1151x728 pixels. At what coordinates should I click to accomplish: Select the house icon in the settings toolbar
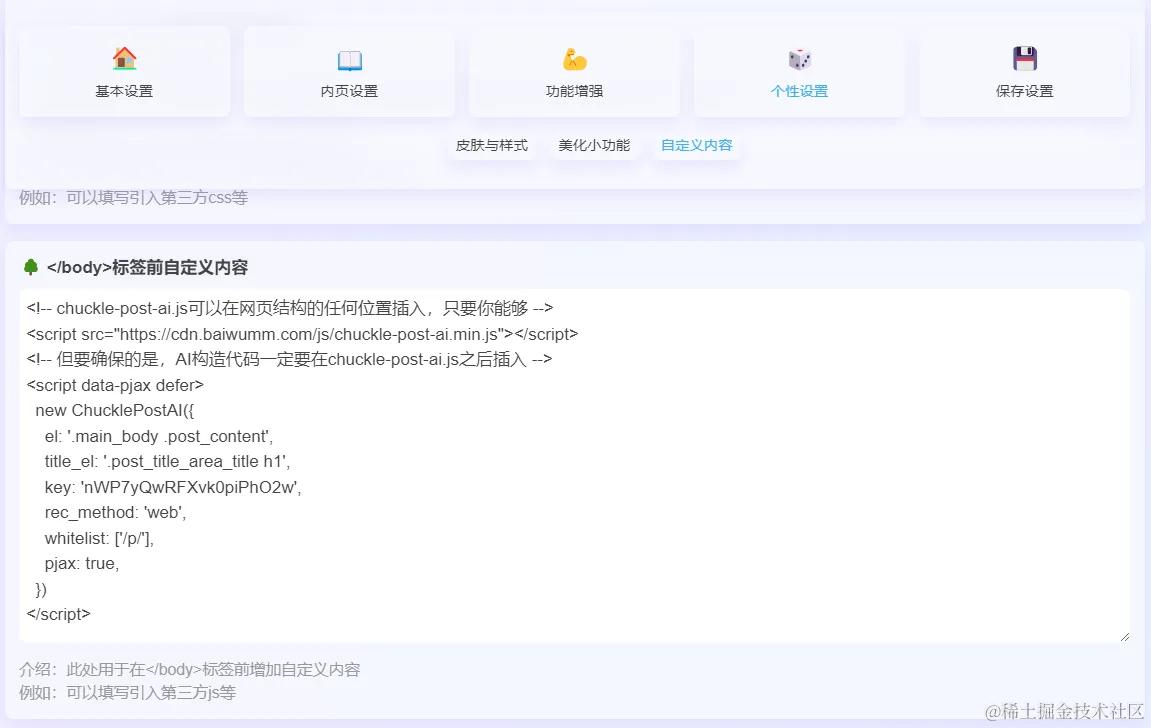click(x=124, y=59)
